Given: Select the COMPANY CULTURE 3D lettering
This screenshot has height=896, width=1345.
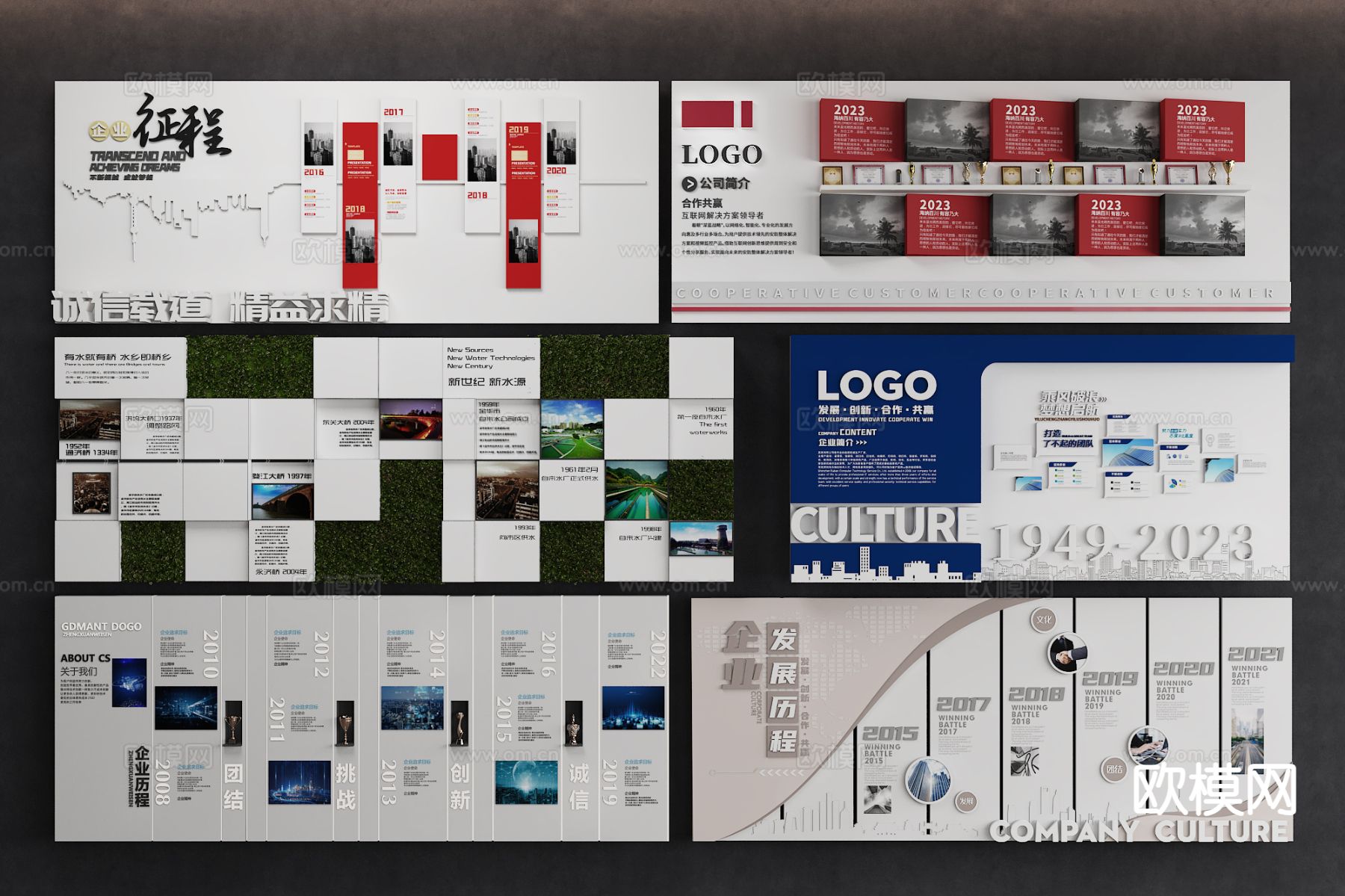Looking at the screenshot, I should (x=1138, y=830).
